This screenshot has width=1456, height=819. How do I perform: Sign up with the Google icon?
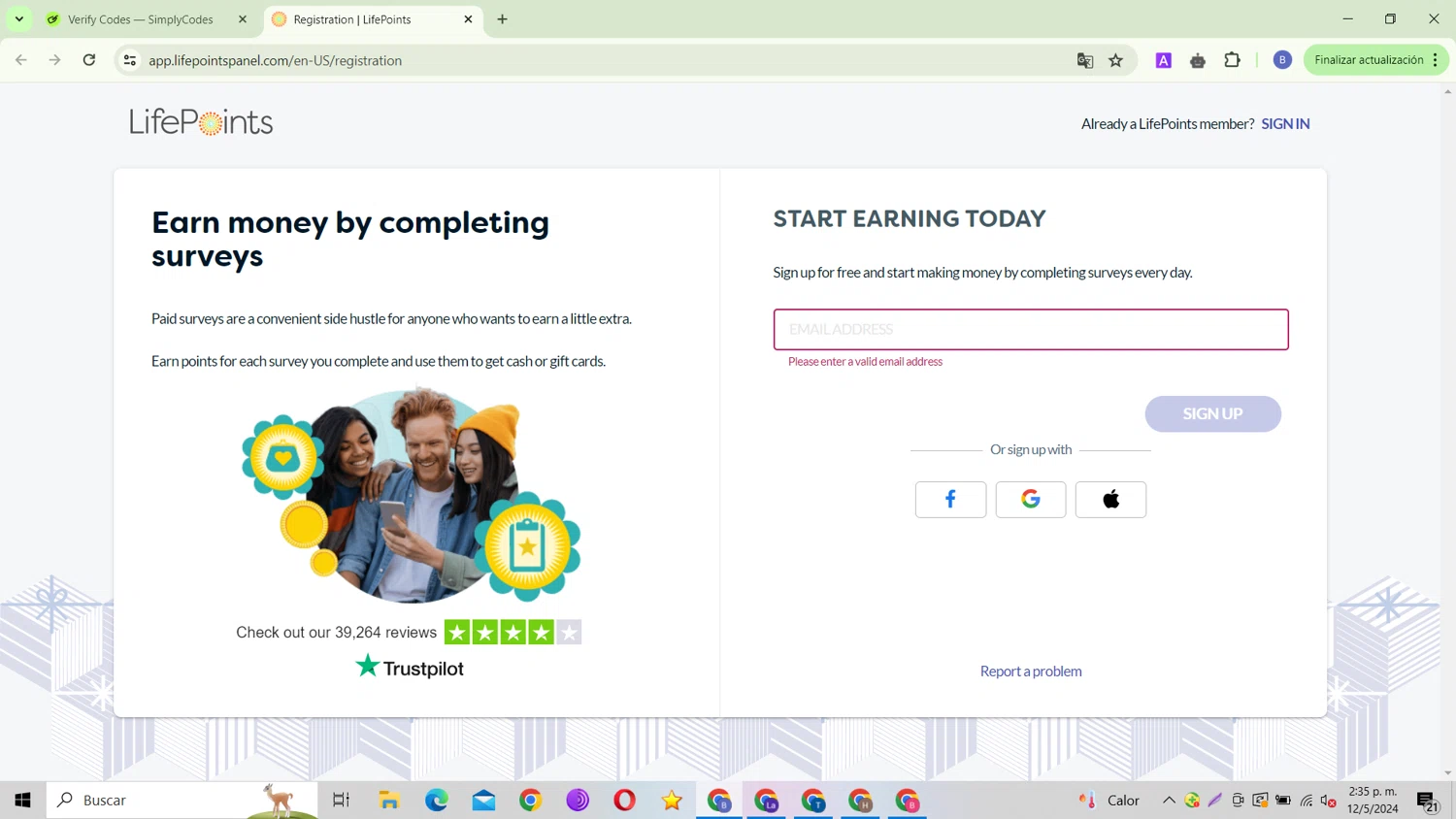1031,500
